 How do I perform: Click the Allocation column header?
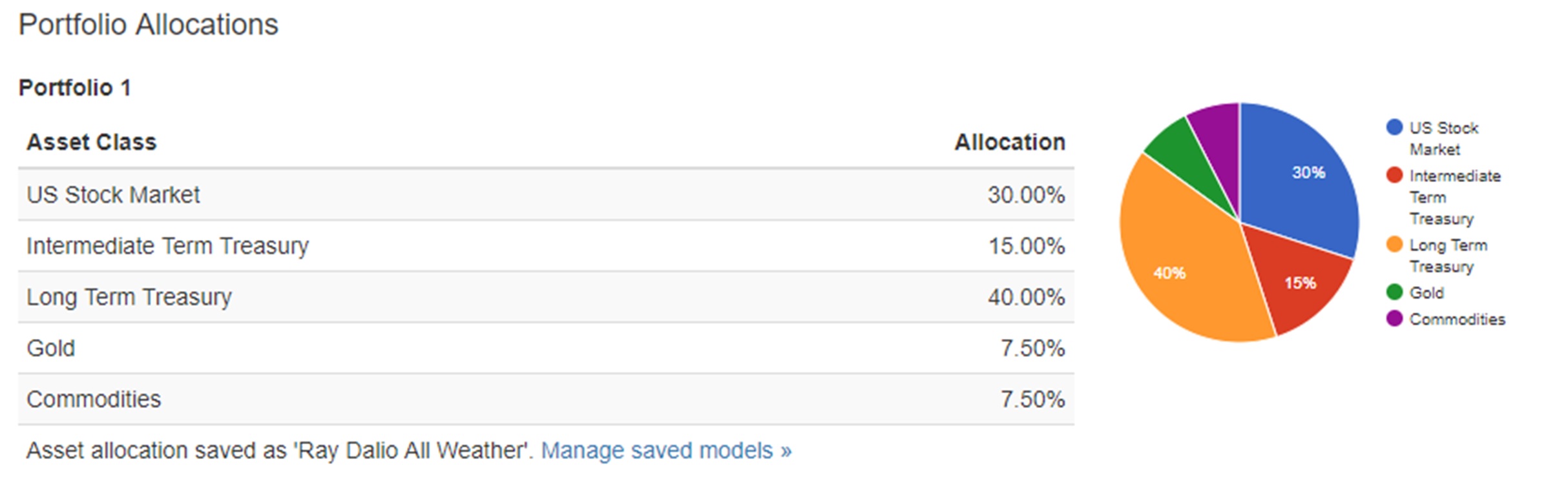pyautogui.click(x=1010, y=142)
